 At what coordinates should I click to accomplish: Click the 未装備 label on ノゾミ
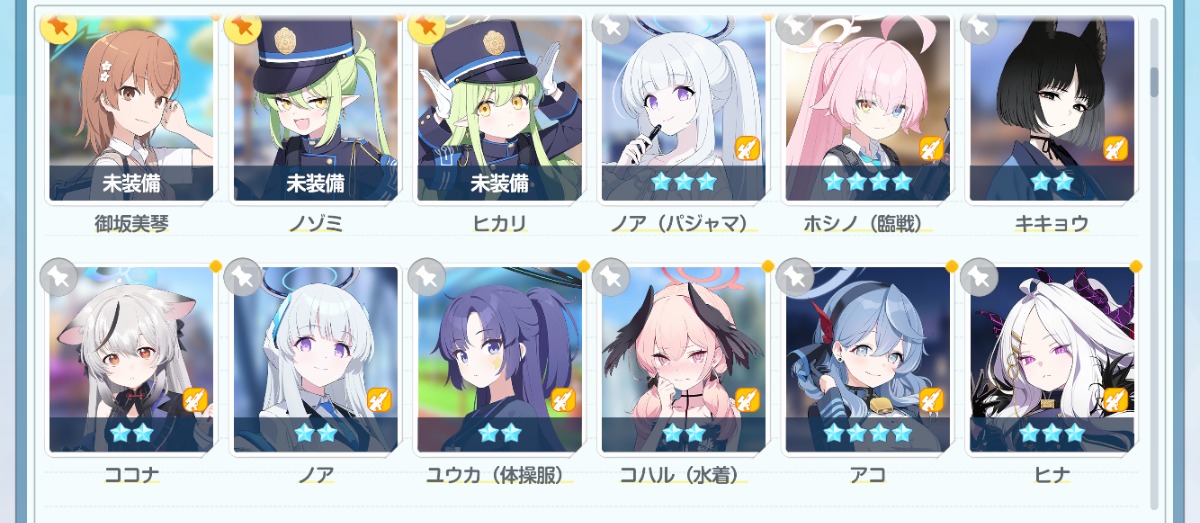[315, 183]
